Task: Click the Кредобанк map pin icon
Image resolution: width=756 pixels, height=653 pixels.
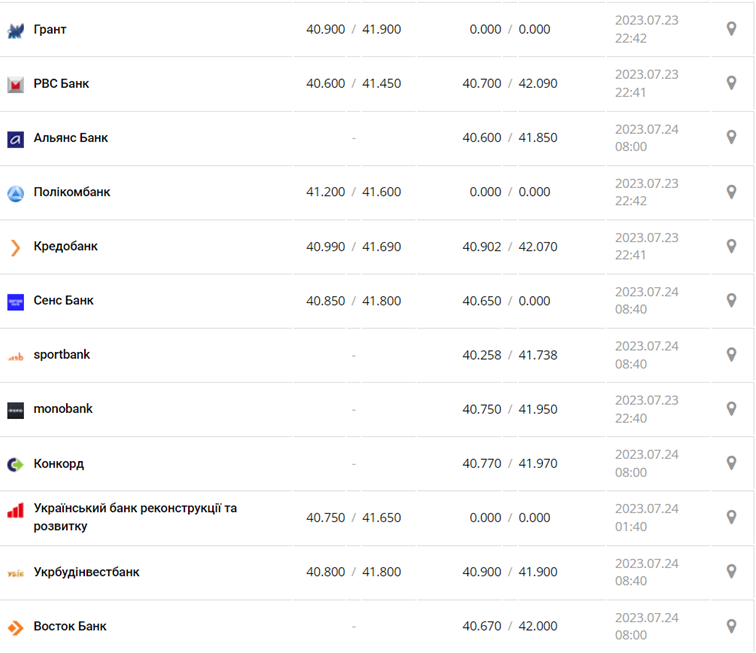Action: [x=731, y=246]
